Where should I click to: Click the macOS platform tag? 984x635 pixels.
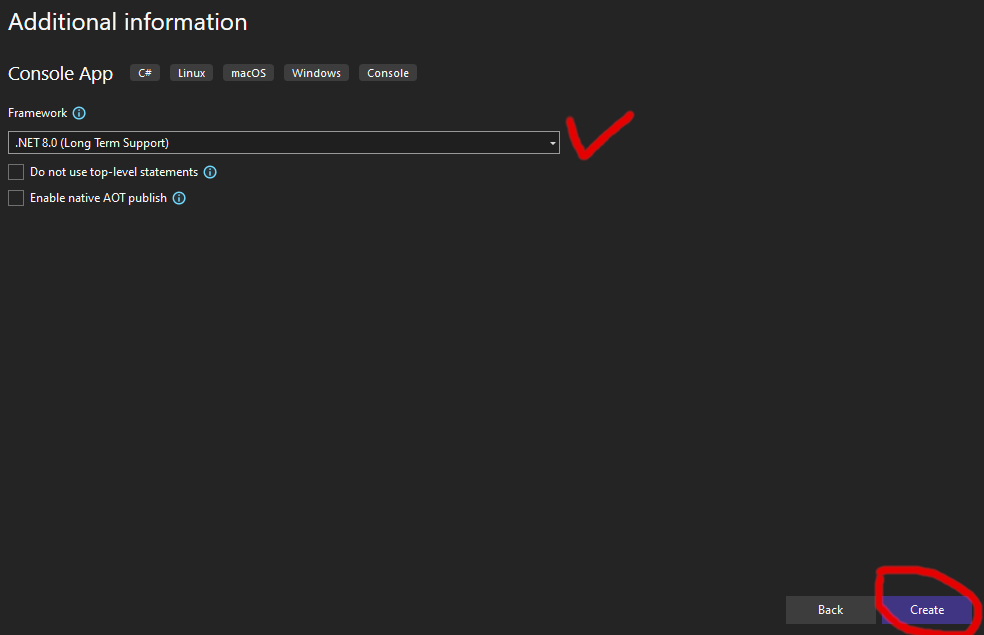pyautogui.click(x=248, y=73)
